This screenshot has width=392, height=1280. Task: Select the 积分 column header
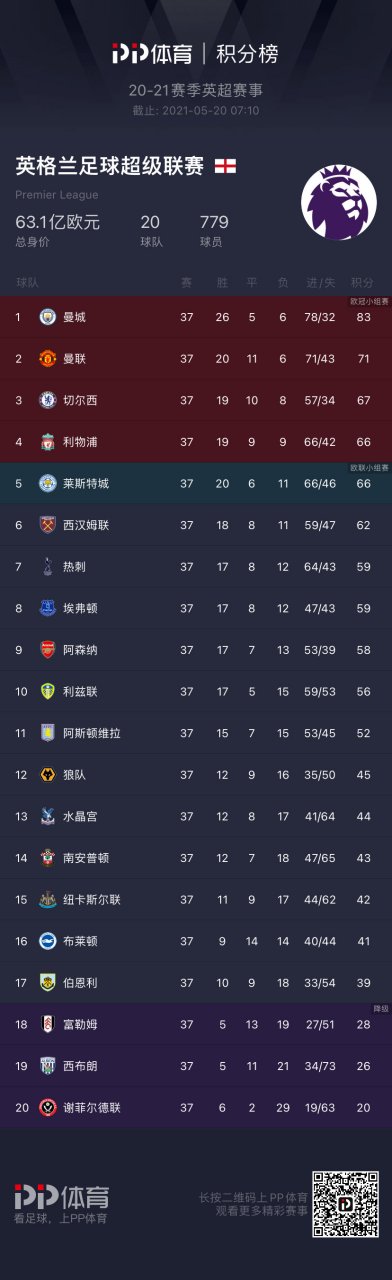[x=362, y=281]
